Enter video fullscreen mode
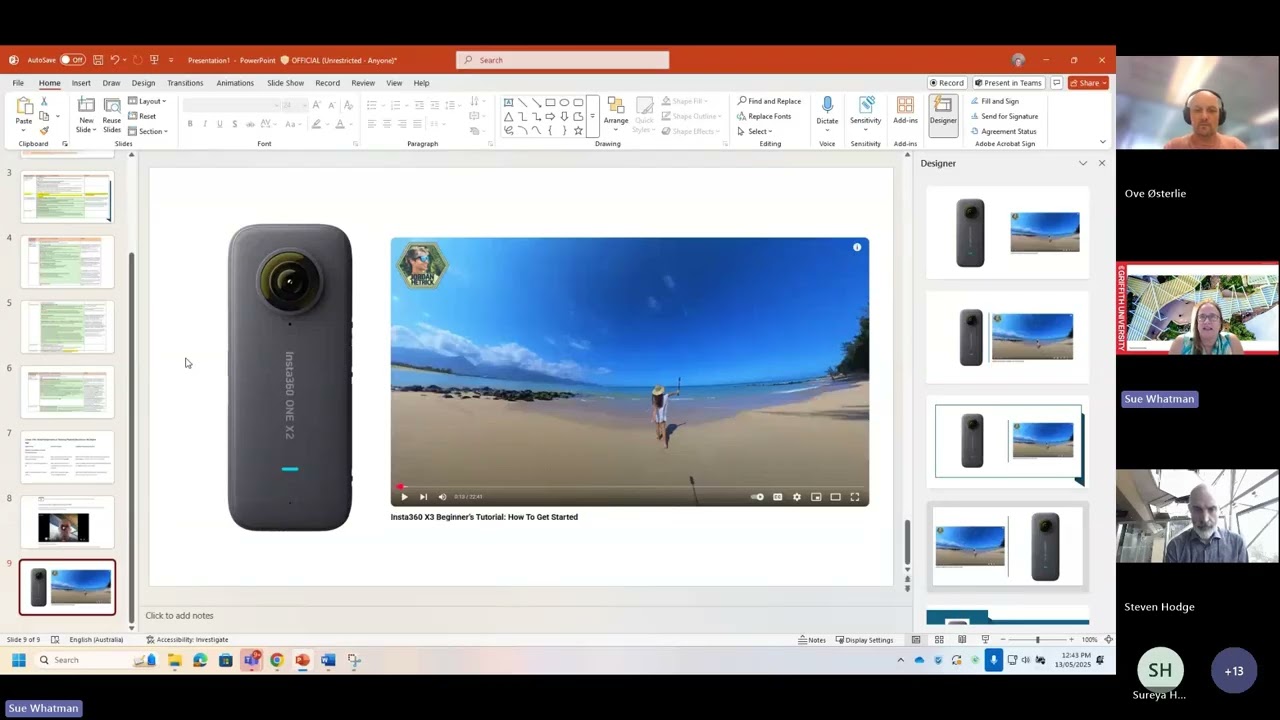 click(x=855, y=497)
